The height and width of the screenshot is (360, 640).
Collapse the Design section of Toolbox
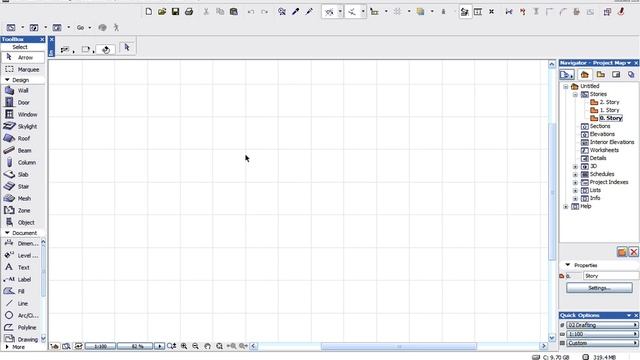pos(7,80)
